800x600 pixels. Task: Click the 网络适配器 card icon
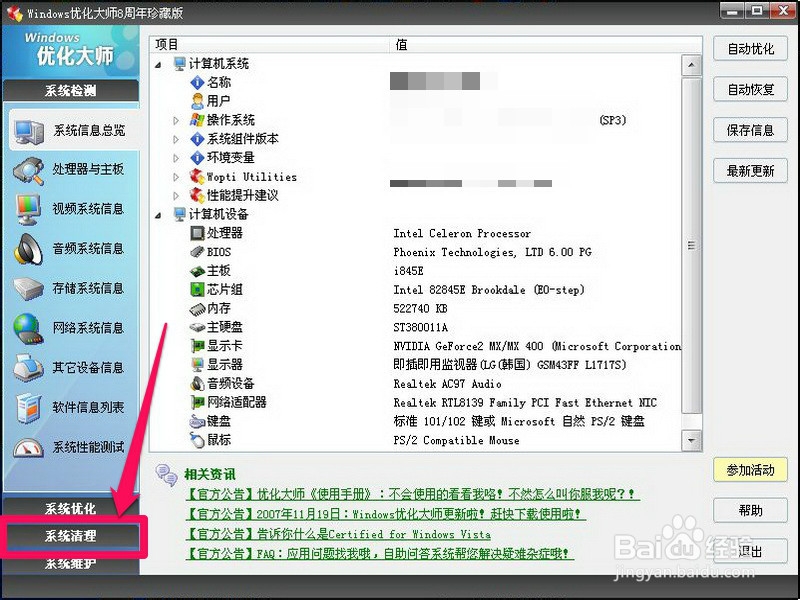coord(197,402)
